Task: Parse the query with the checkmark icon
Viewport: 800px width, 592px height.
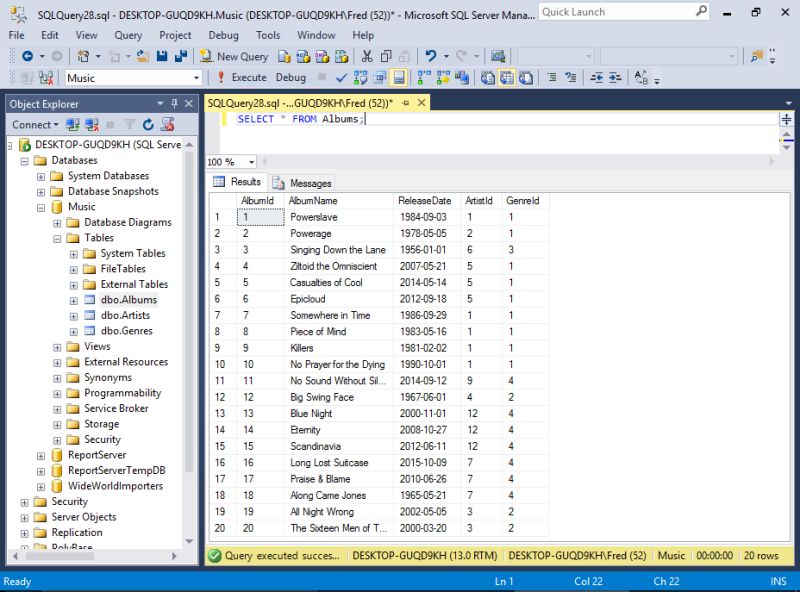Action: pos(341,78)
